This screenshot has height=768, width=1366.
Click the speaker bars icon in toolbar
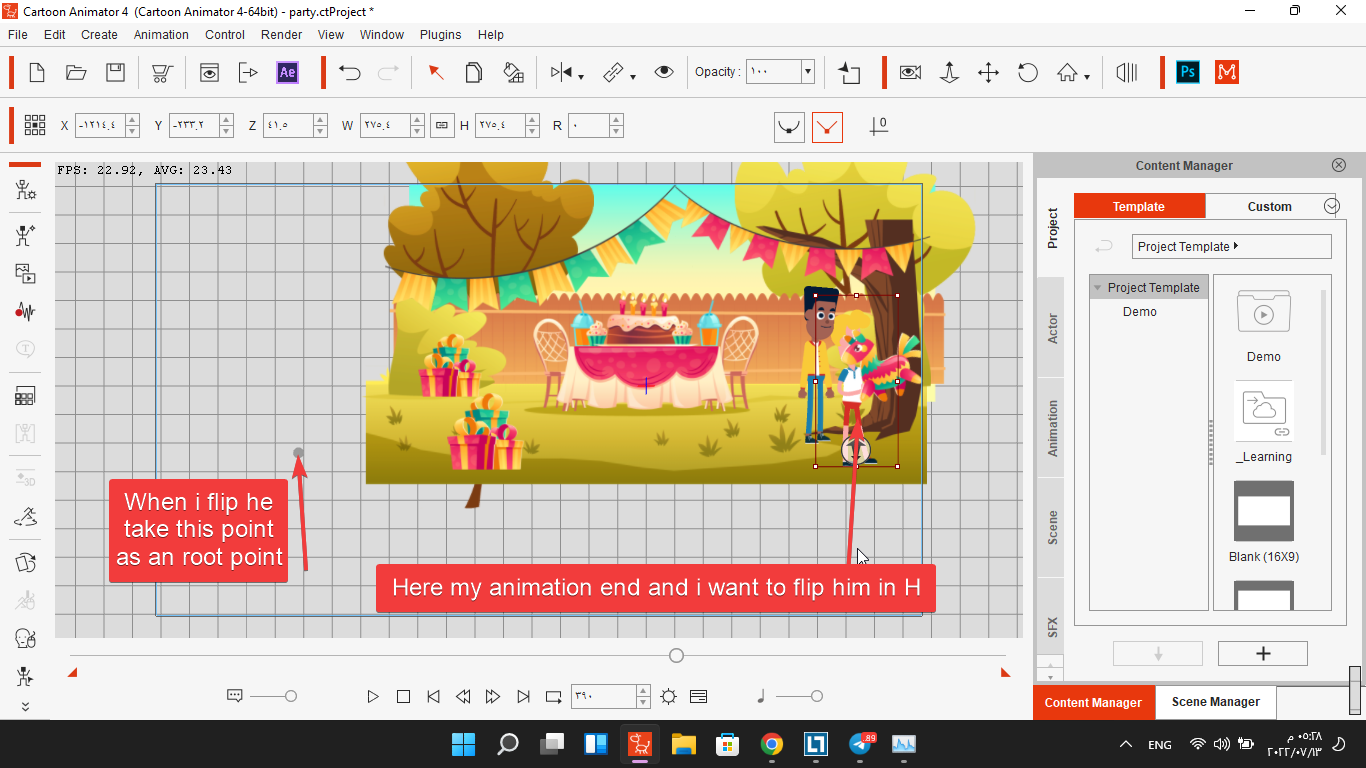click(x=1127, y=72)
